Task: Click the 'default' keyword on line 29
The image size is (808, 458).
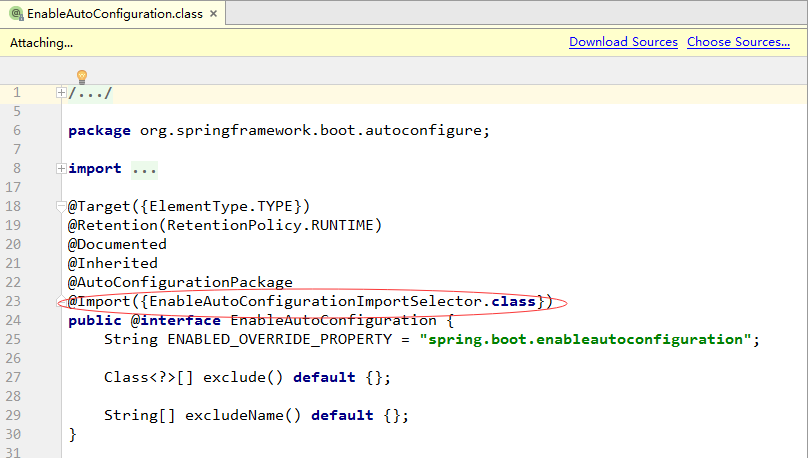Action: coord(342,415)
